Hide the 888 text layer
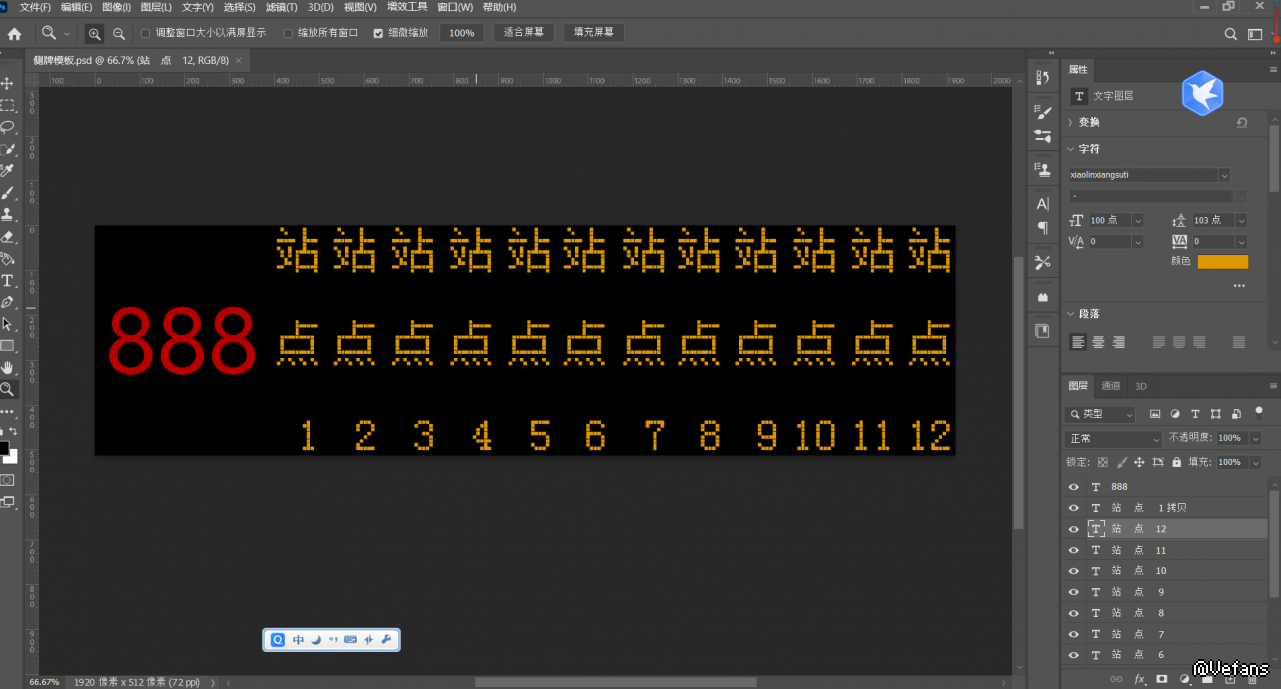Viewport: 1281px width, 689px height. point(1074,487)
